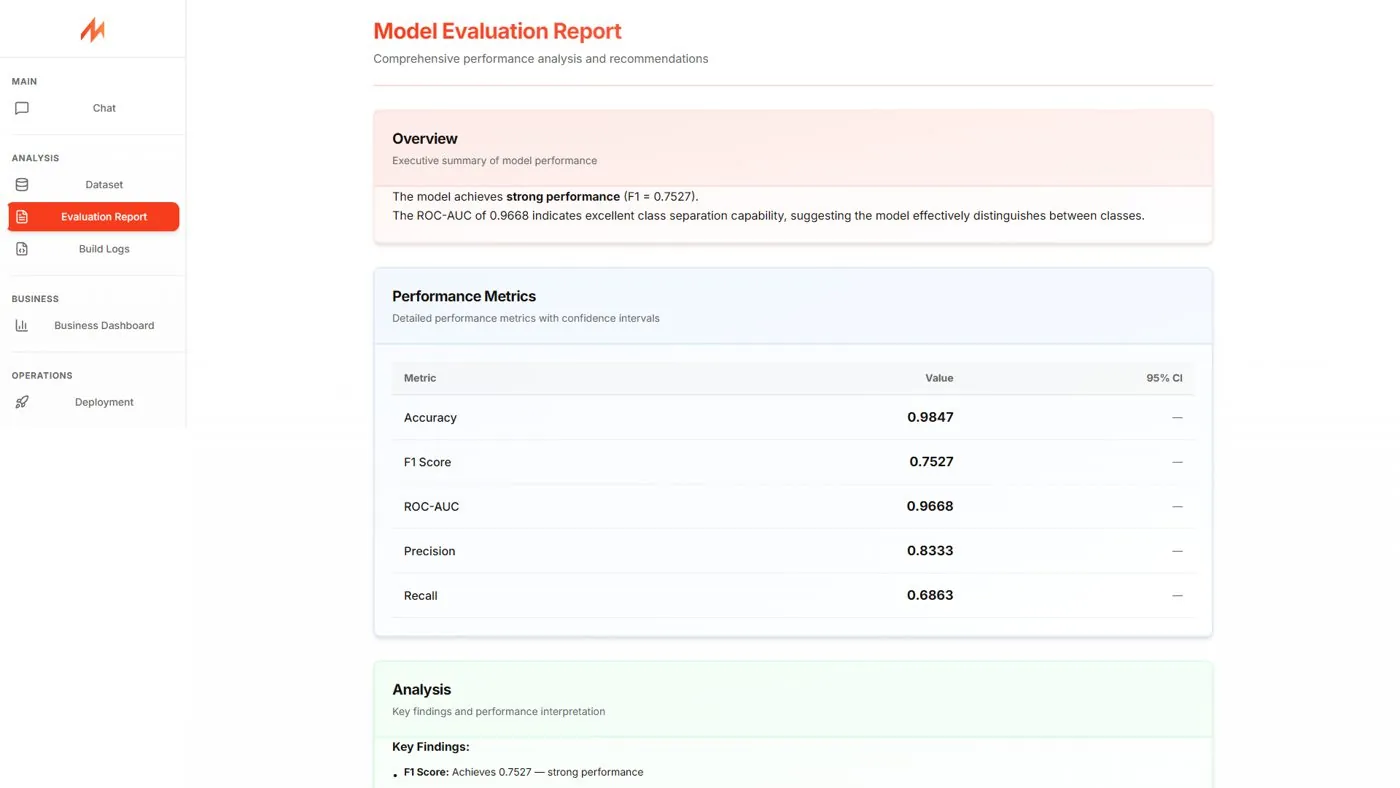Viewport: 1400px width, 788px height.
Task: Click the Chat speech bubble icon
Action: [22, 108]
